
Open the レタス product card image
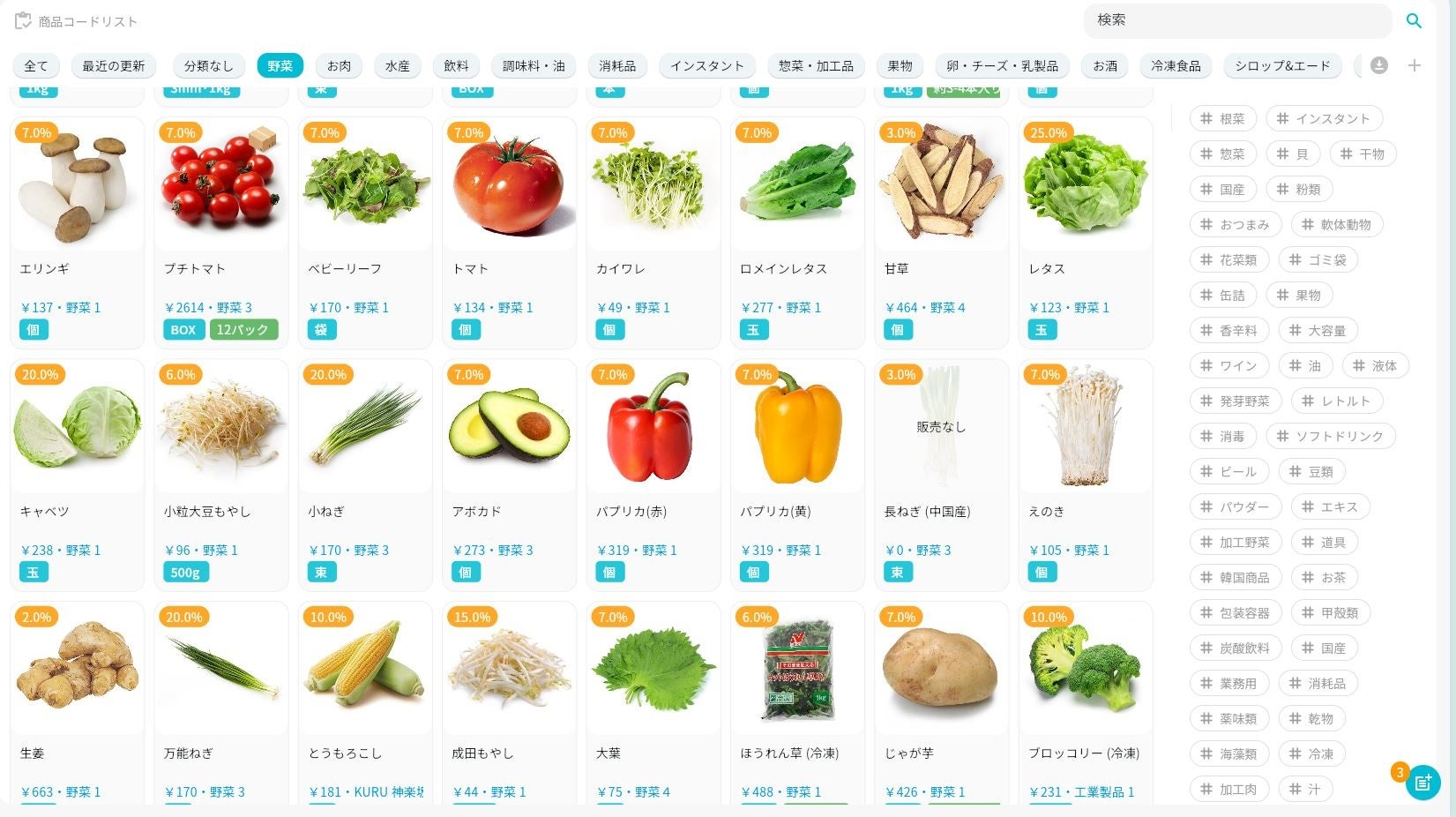[x=1086, y=185]
